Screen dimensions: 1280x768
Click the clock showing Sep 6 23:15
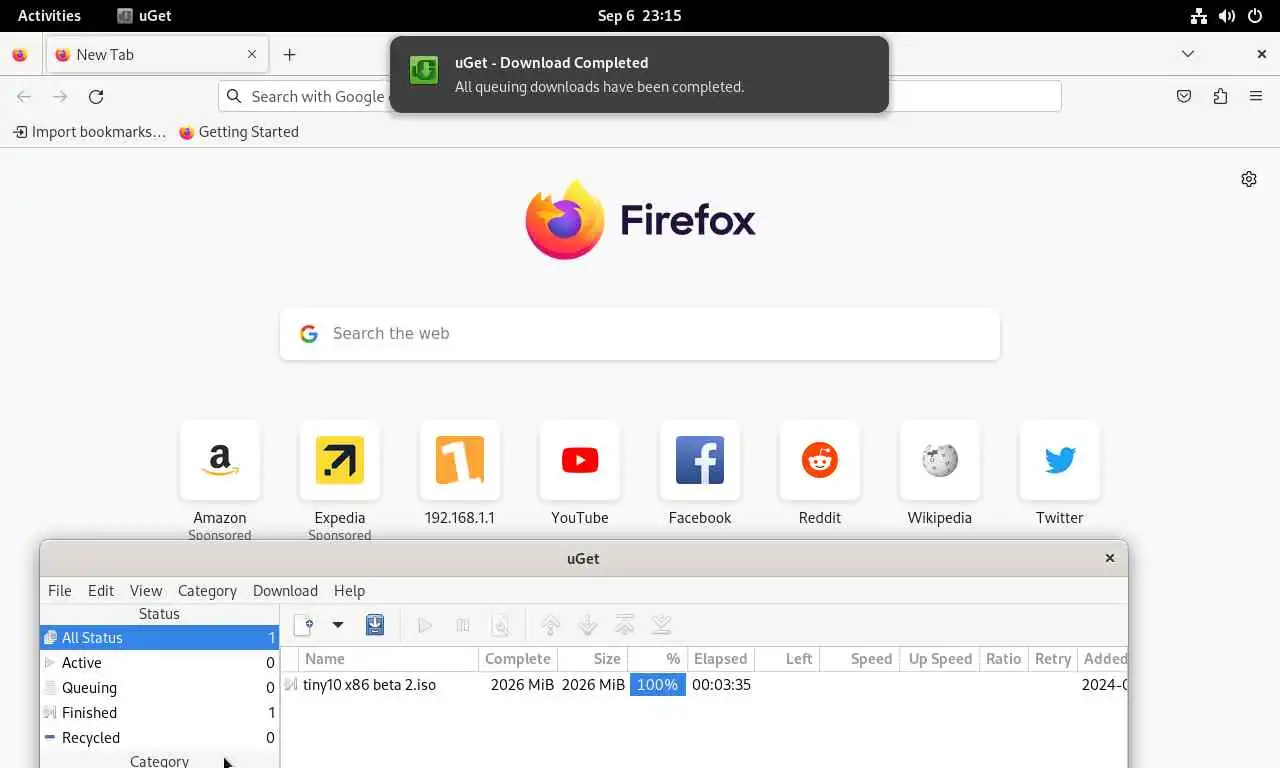point(639,15)
